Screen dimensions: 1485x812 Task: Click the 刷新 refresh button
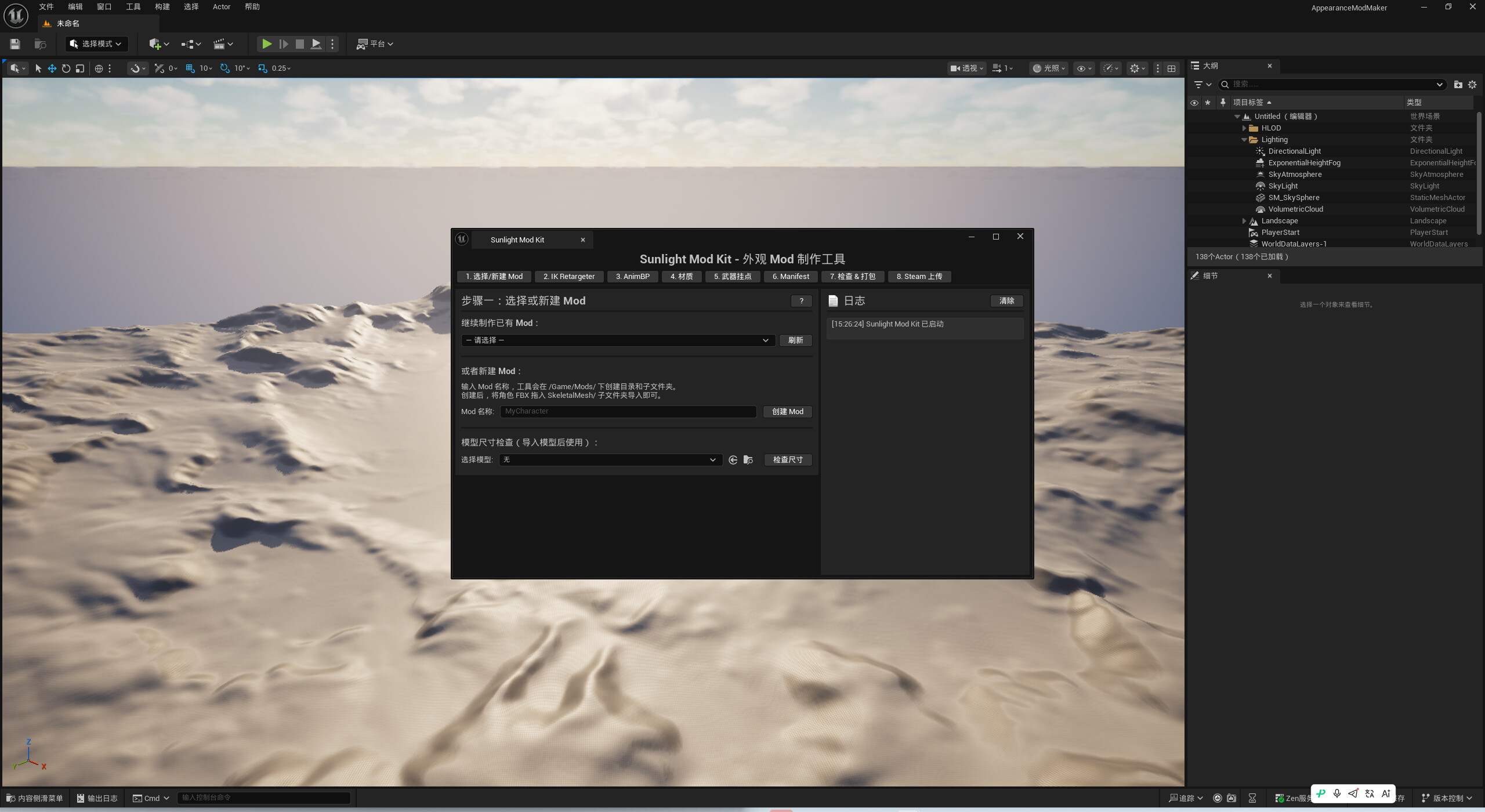795,340
